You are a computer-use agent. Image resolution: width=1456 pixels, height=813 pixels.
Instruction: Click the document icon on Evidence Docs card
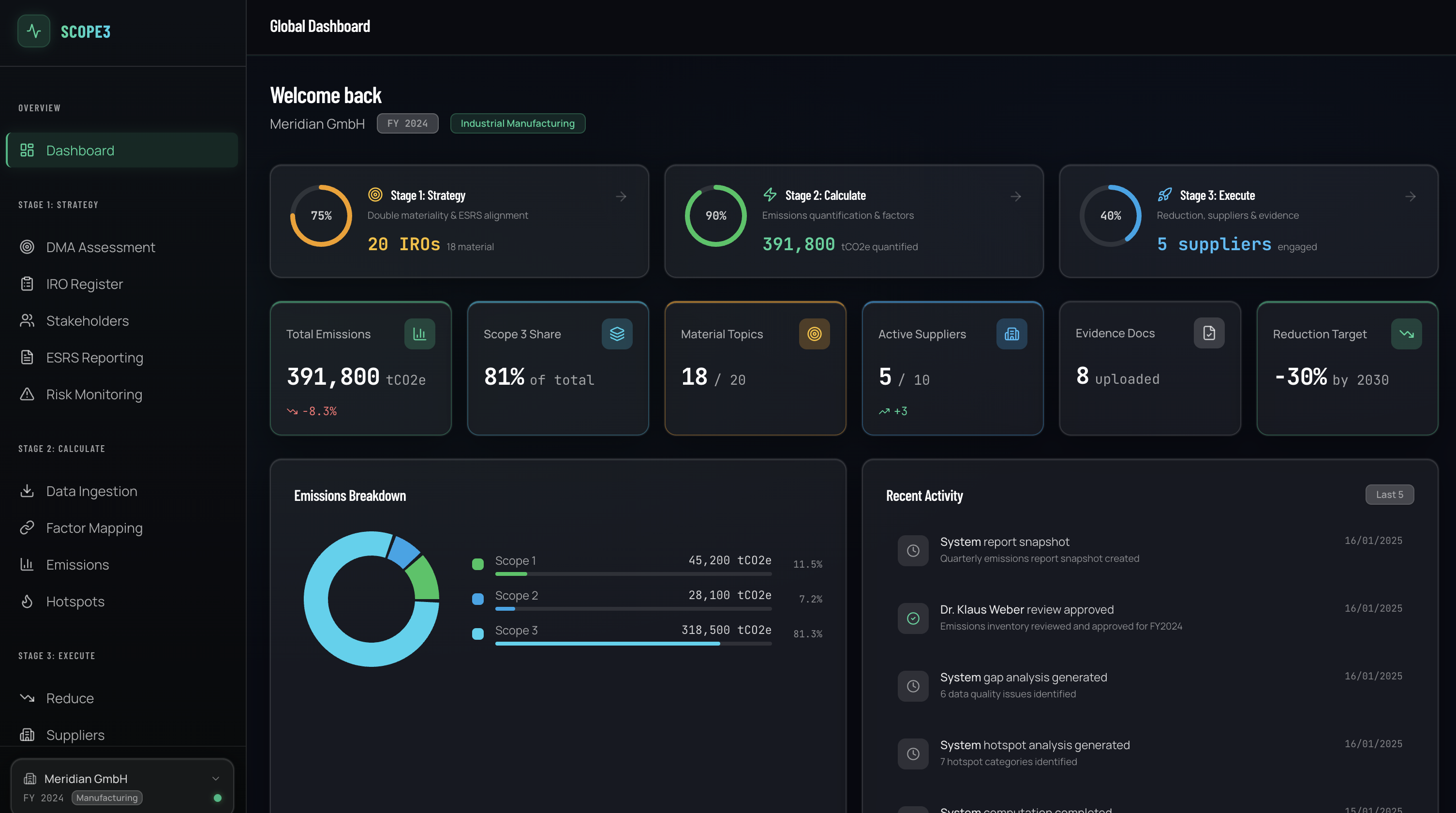pos(1209,333)
